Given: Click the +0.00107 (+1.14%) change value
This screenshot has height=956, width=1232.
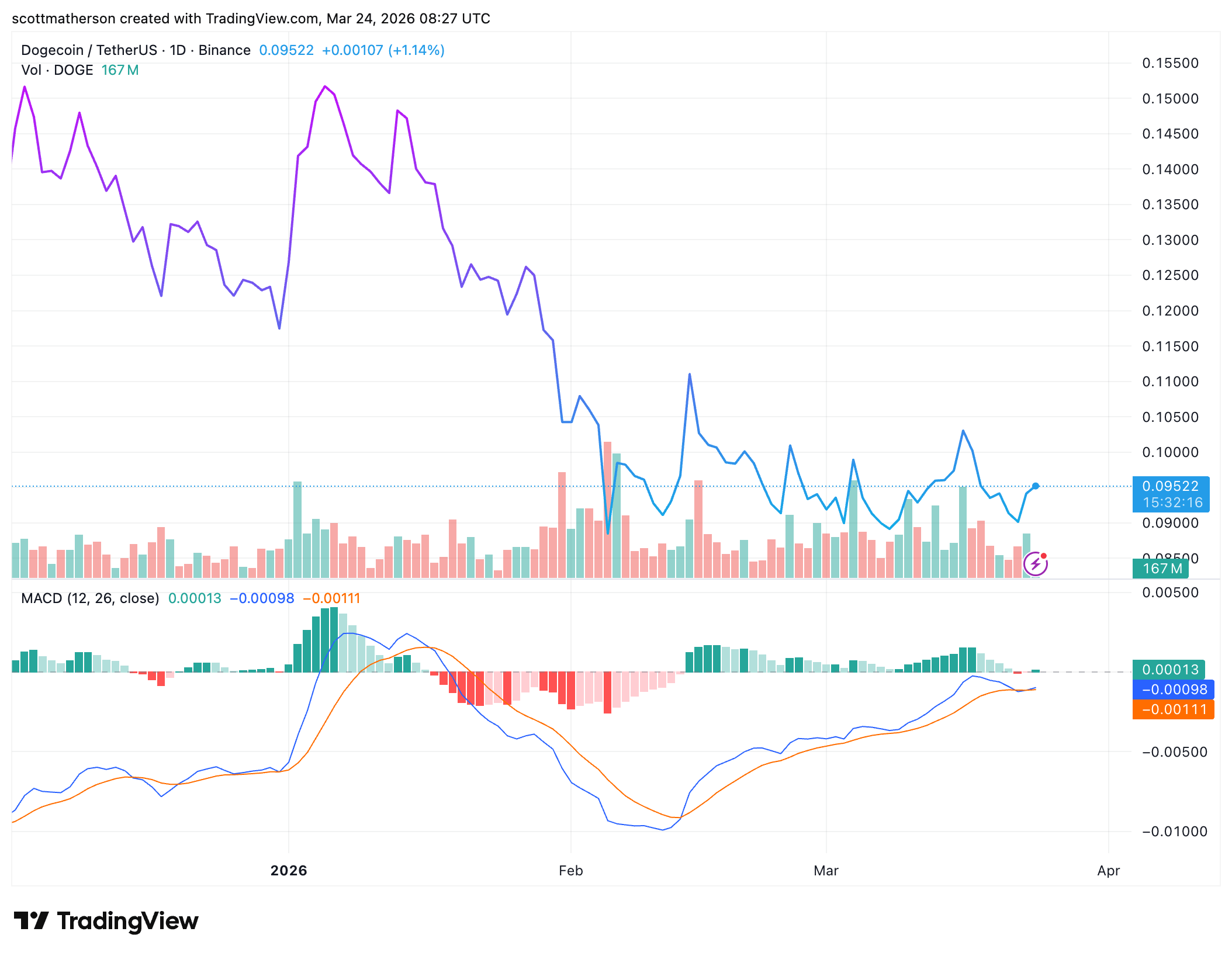Looking at the screenshot, I should (383, 50).
